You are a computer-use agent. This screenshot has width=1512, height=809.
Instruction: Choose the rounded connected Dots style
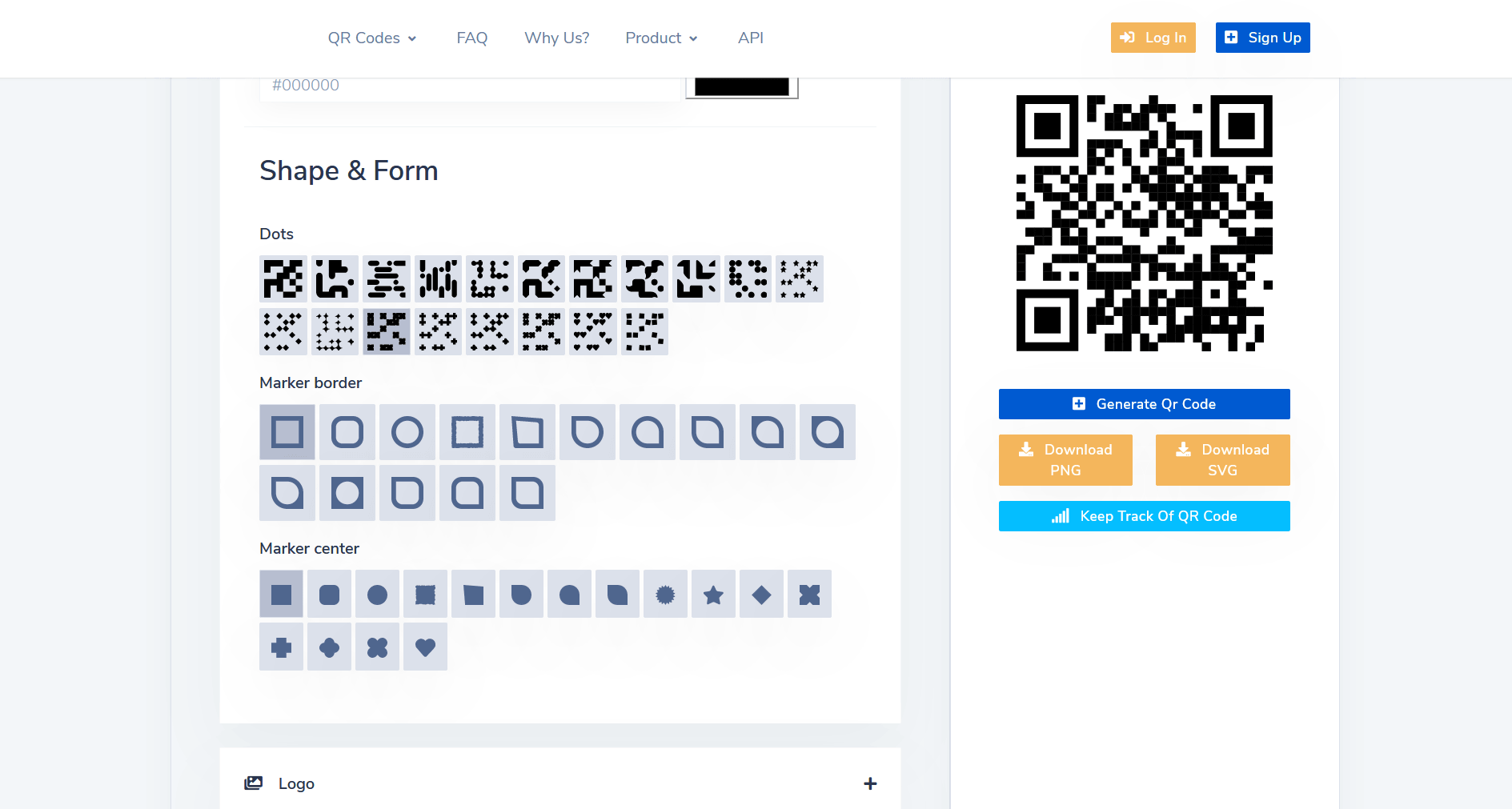[335, 278]
